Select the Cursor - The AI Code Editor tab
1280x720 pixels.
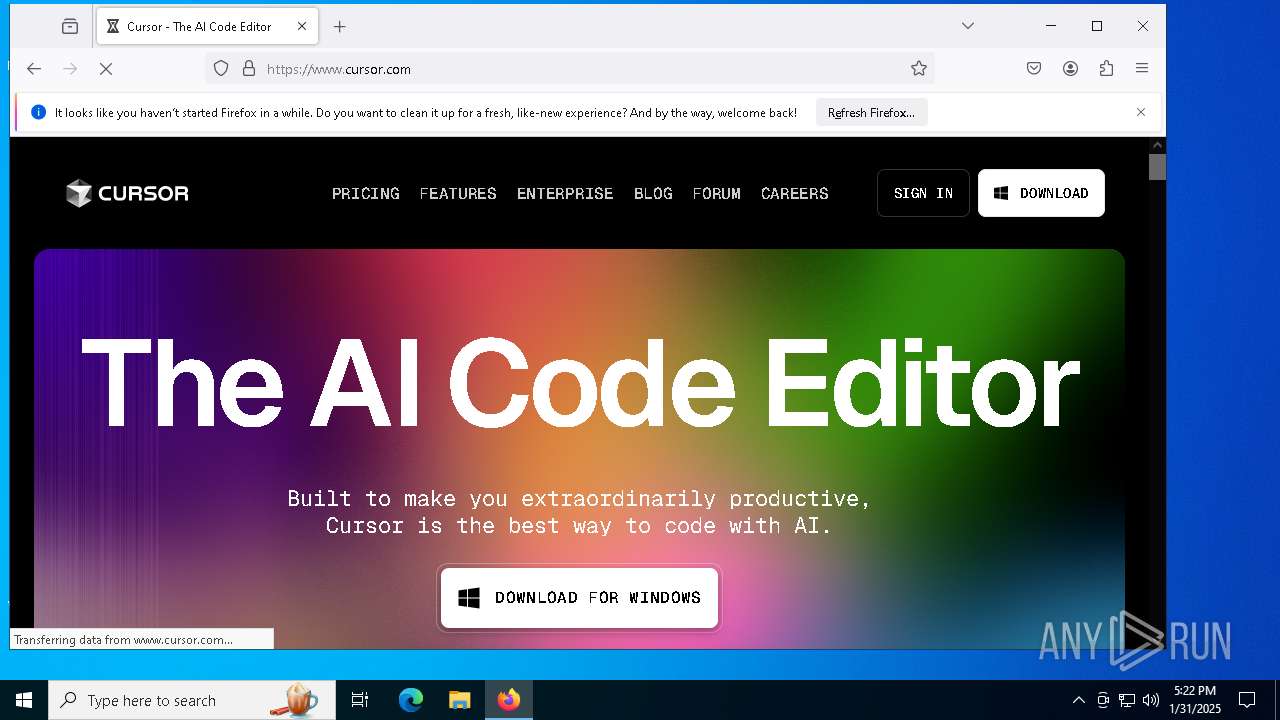pyautogui.click(x=208, y=27)
